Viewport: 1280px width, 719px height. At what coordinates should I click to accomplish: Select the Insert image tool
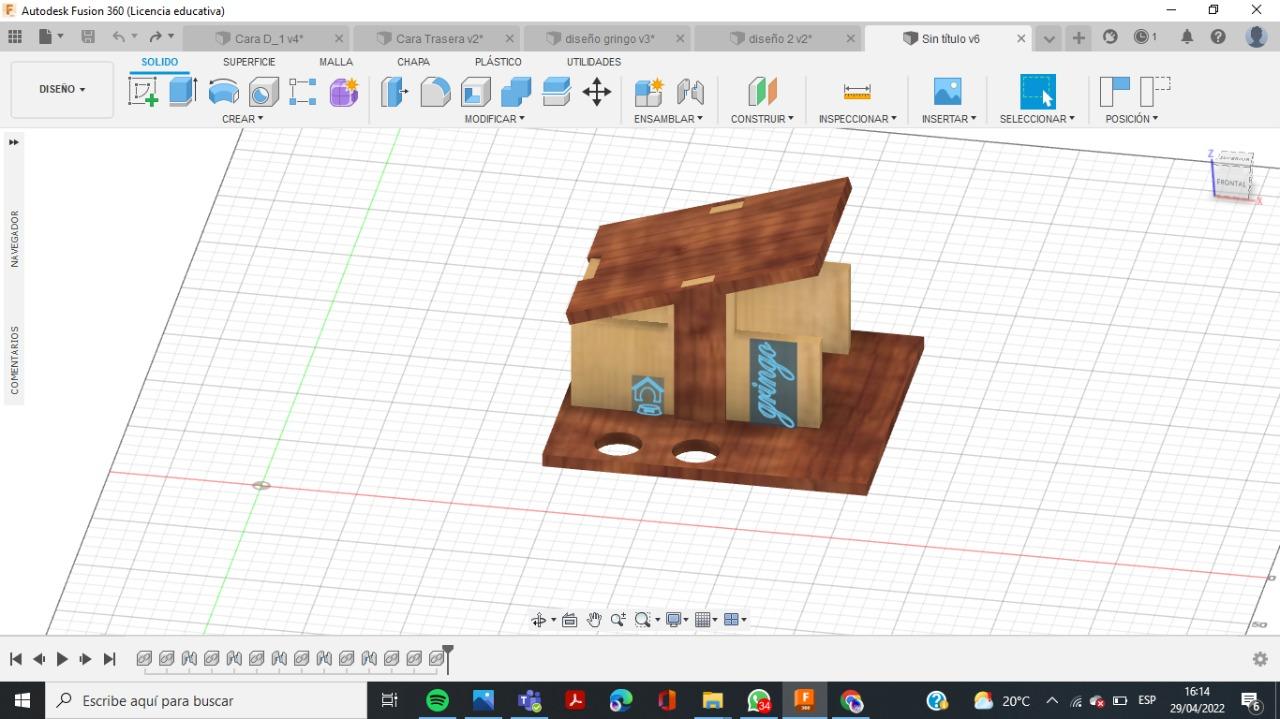(947, 92)
